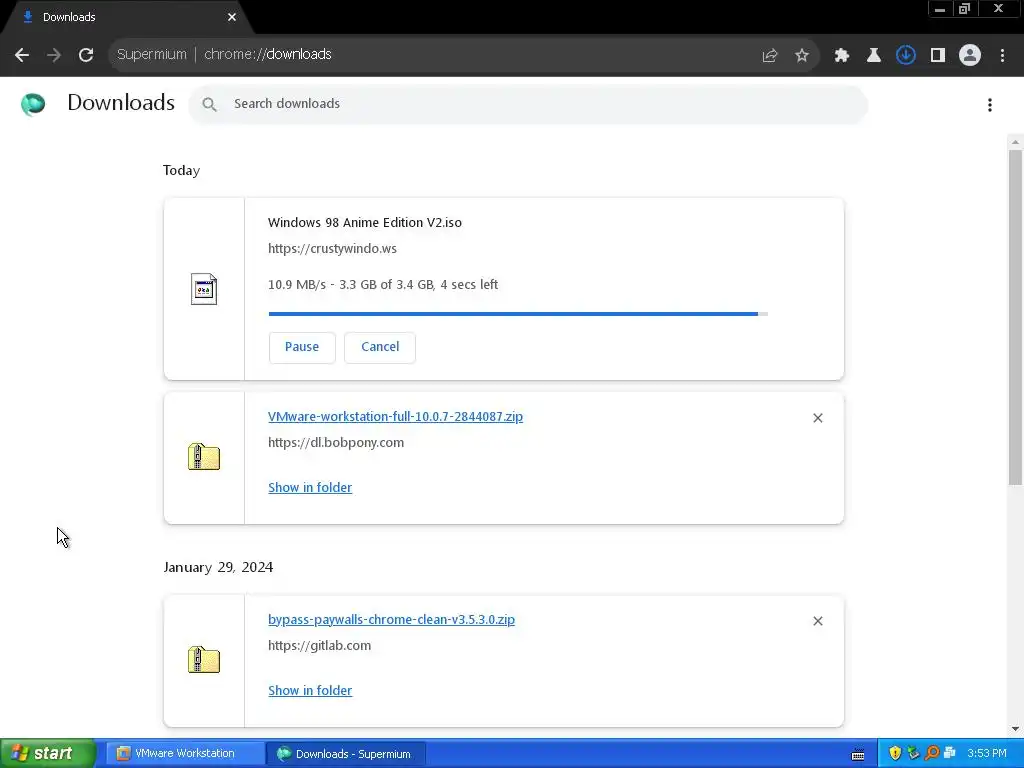Click the January 29, 2024 date heading
Viewport: 1024px width, 768px height.
pyautogui.click(x=218, y=567)
